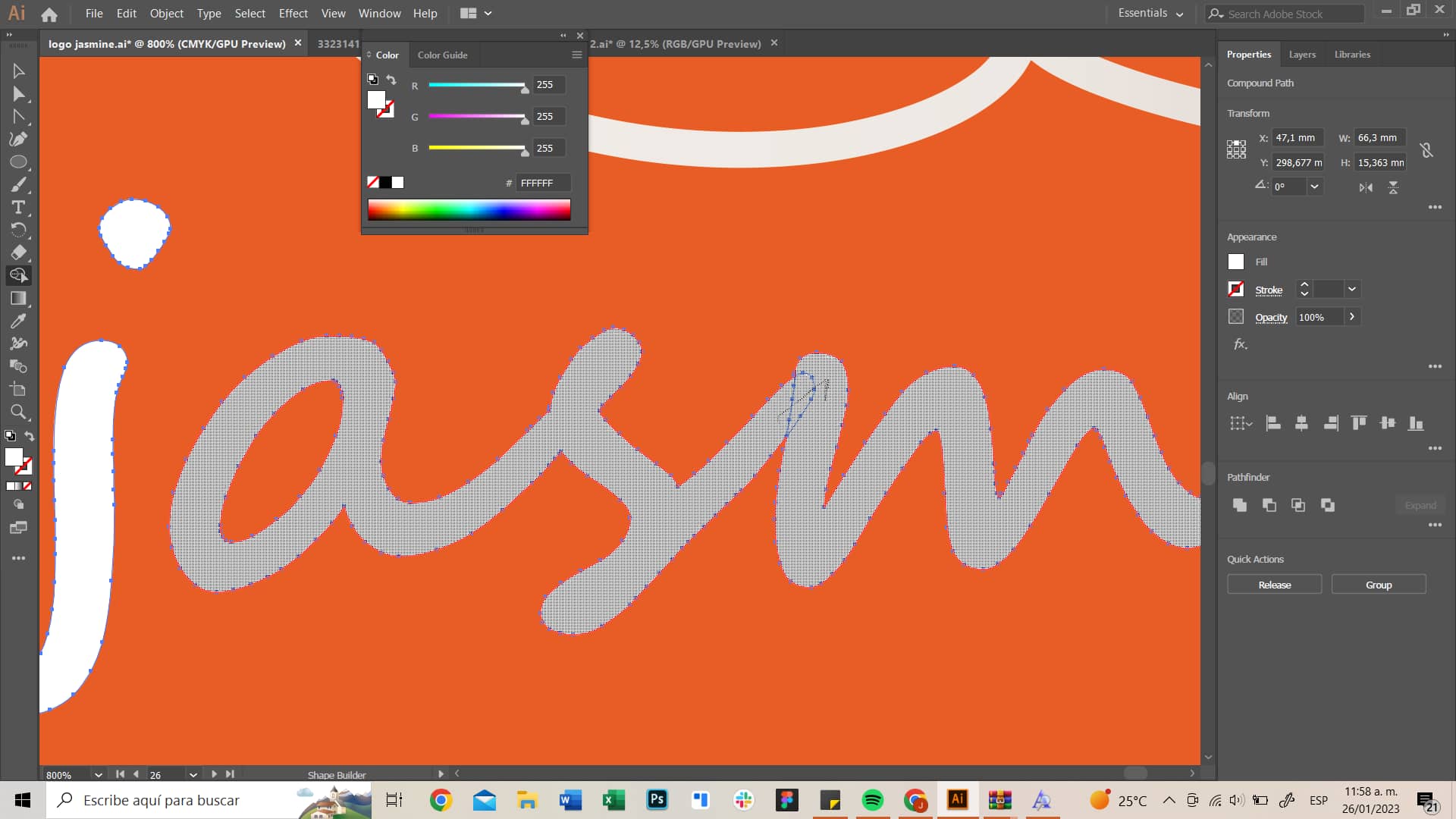Click Unite in Pathfinder
The width and height of the screenshot is (1456, 819).
(x=1240, y=505)
